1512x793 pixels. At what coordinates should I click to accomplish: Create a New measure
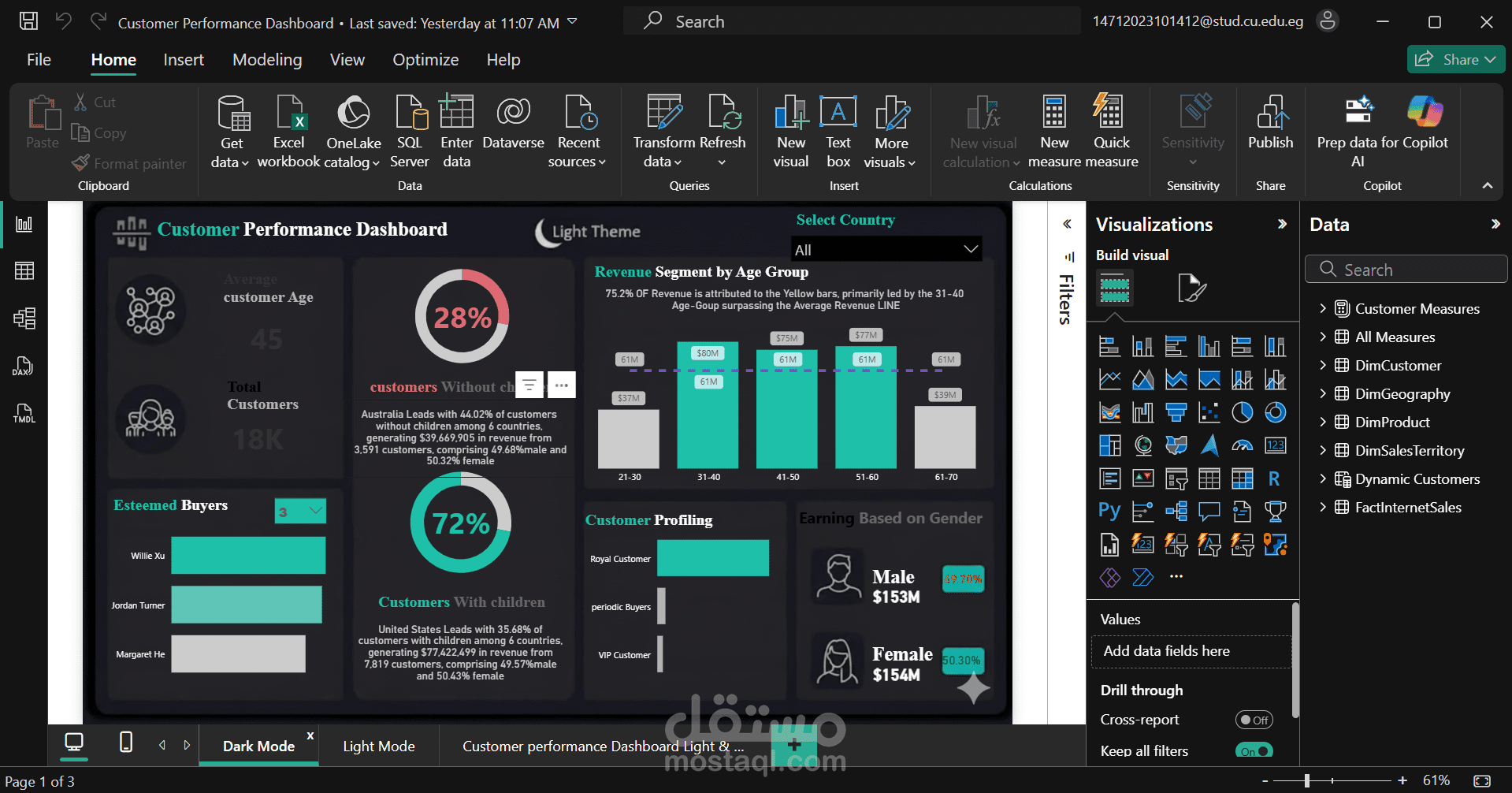pos(1054,131)
